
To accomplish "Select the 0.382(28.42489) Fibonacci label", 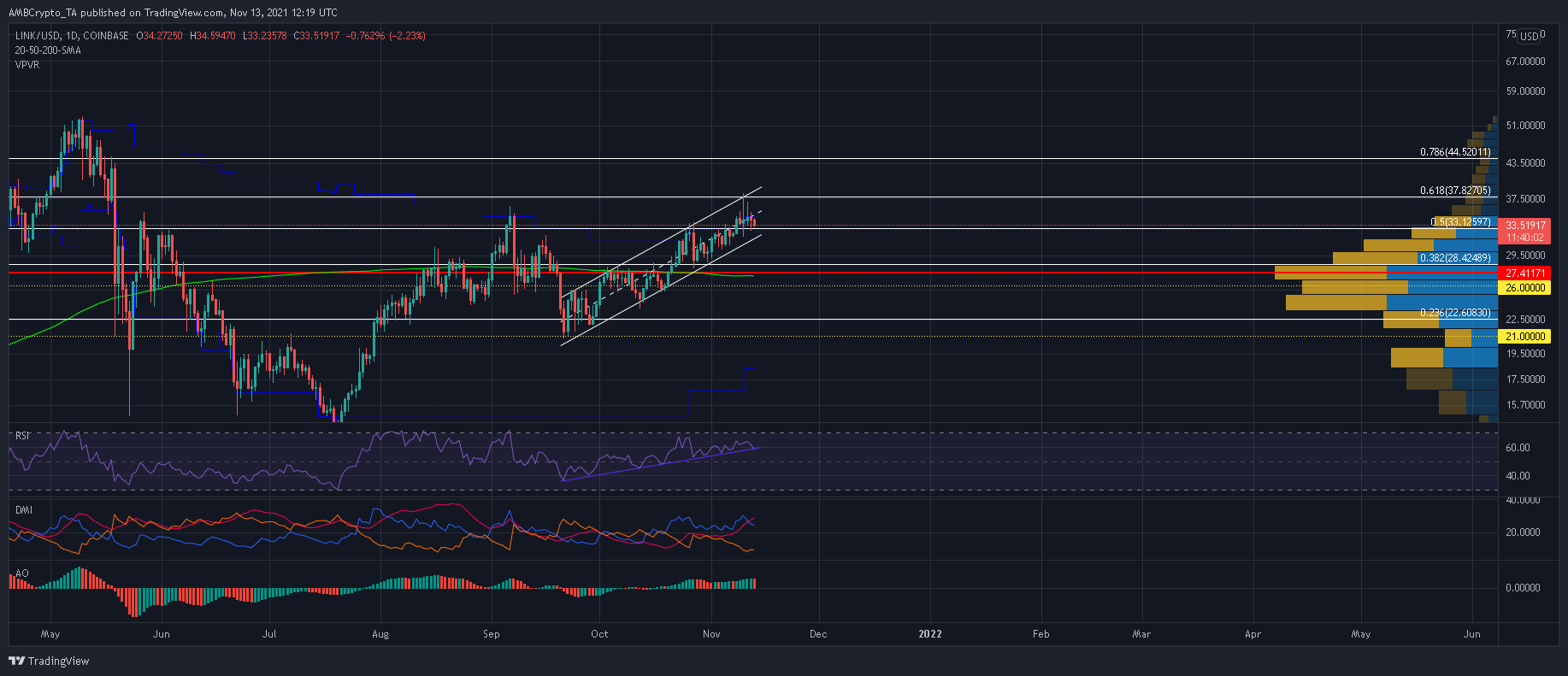I will click(1455, 258).
